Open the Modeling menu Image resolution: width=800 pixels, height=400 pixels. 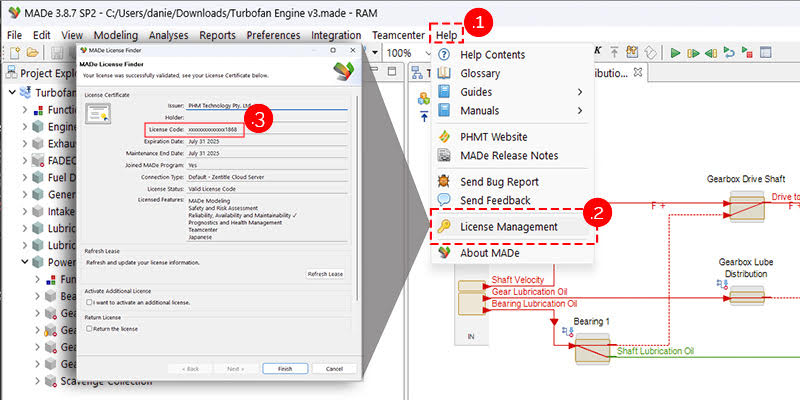[x=116, y=35]
